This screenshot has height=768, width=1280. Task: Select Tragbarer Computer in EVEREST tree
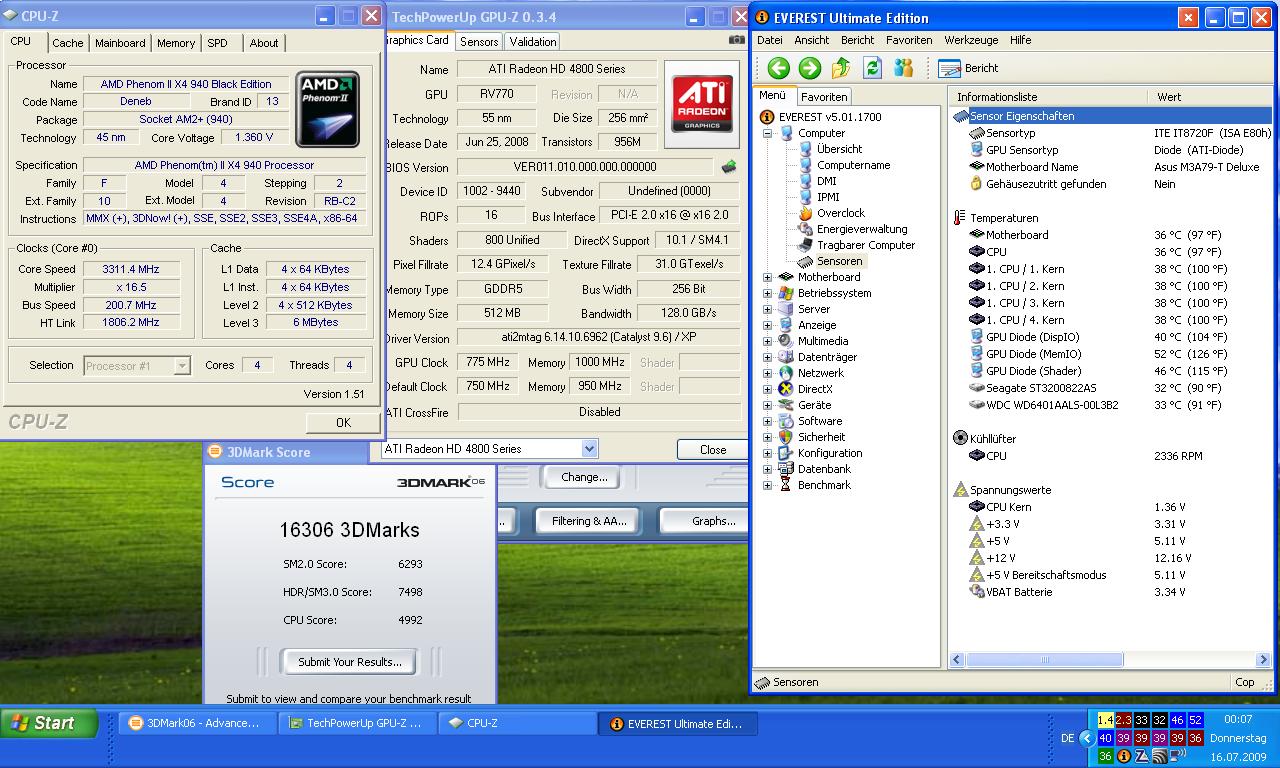(856, 245)
